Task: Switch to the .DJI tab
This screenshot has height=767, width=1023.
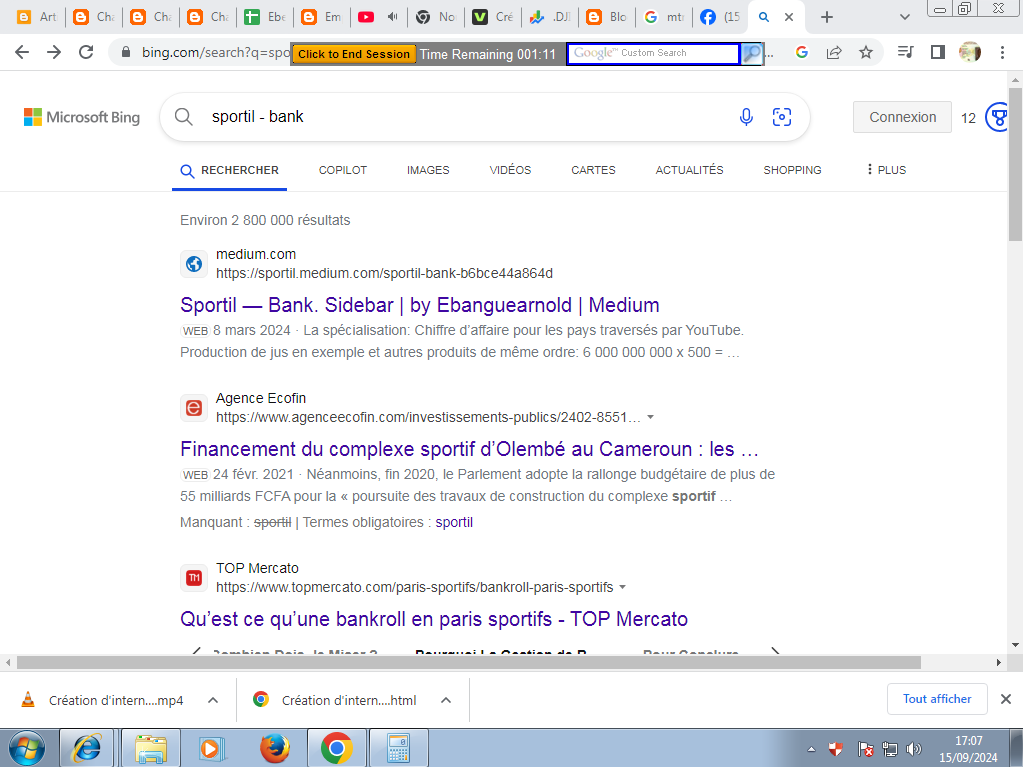Action: (549, 17)
